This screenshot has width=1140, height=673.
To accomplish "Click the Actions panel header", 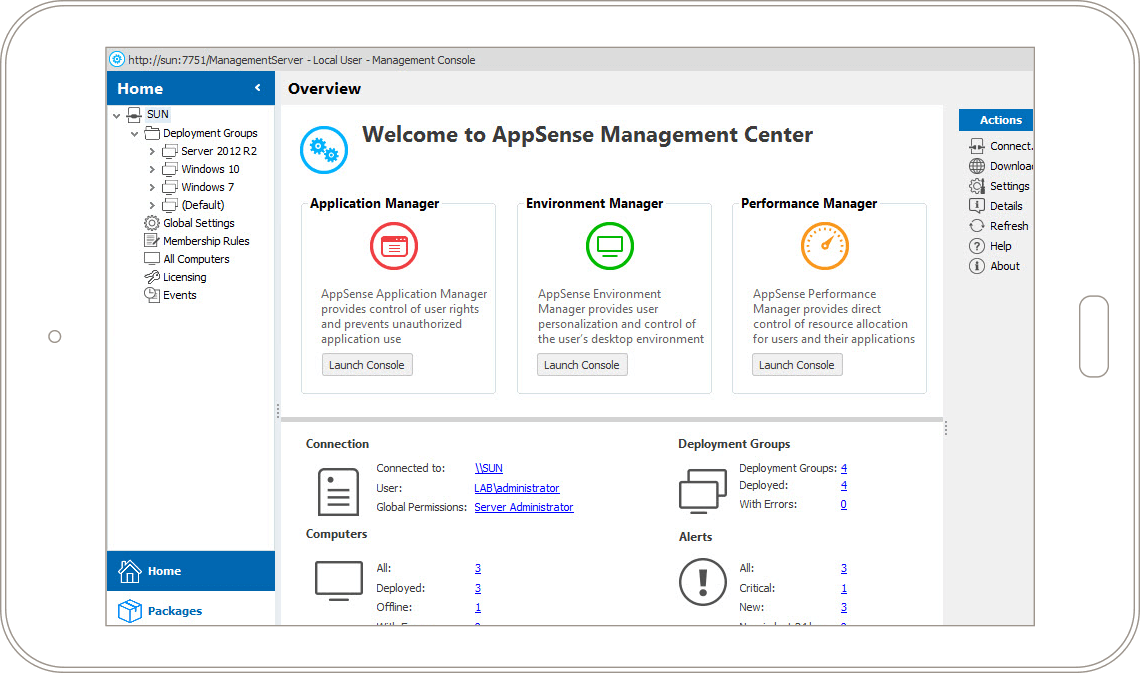I will (996, 120).
